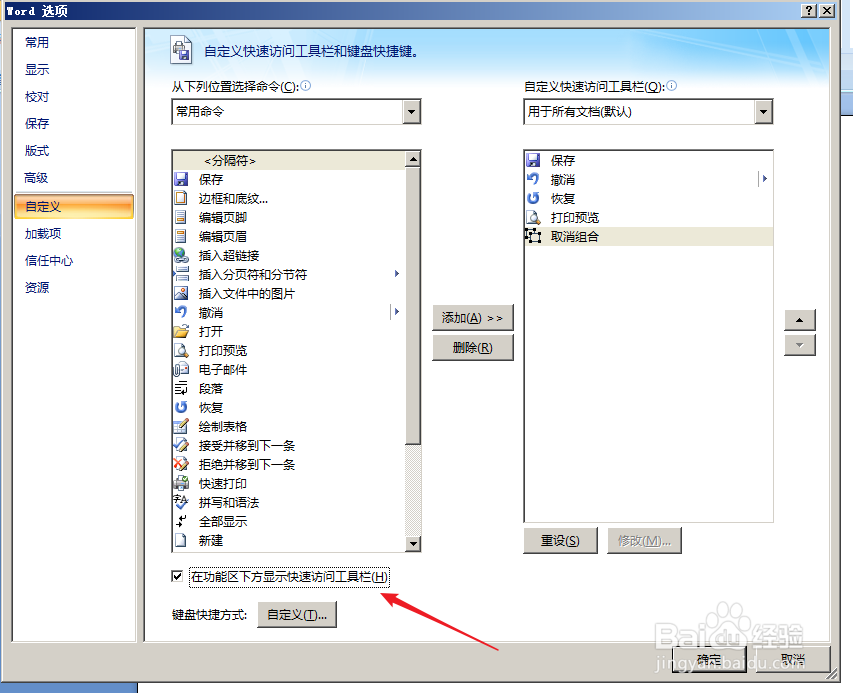The height and width of the screenshot is (693, 853).
Task: Open the 常用命令 command source dropdown
Action: pyautogui.click(x=411, y=112)
